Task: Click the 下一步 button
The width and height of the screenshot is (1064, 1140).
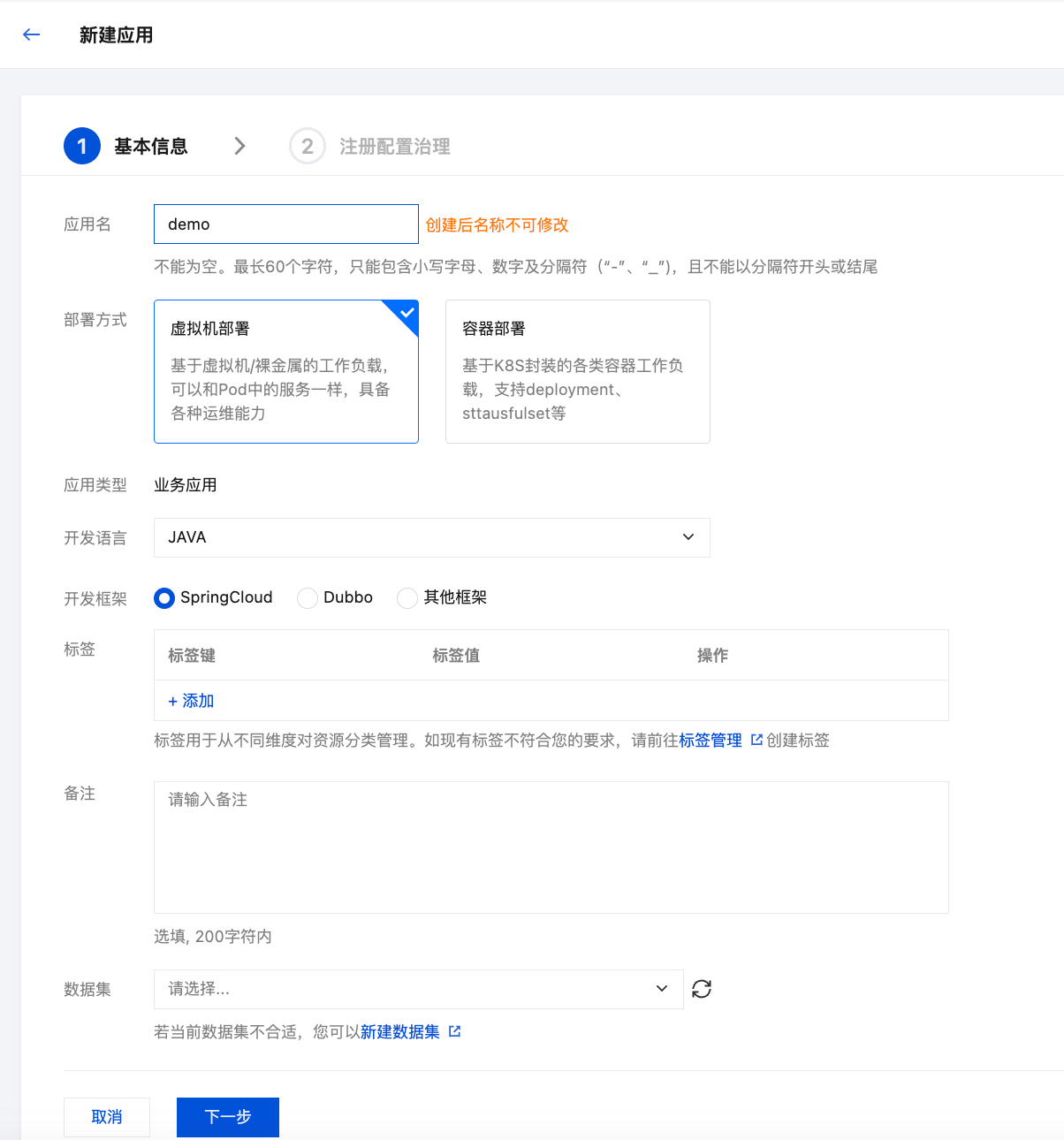Action: tap(228, 1117)
